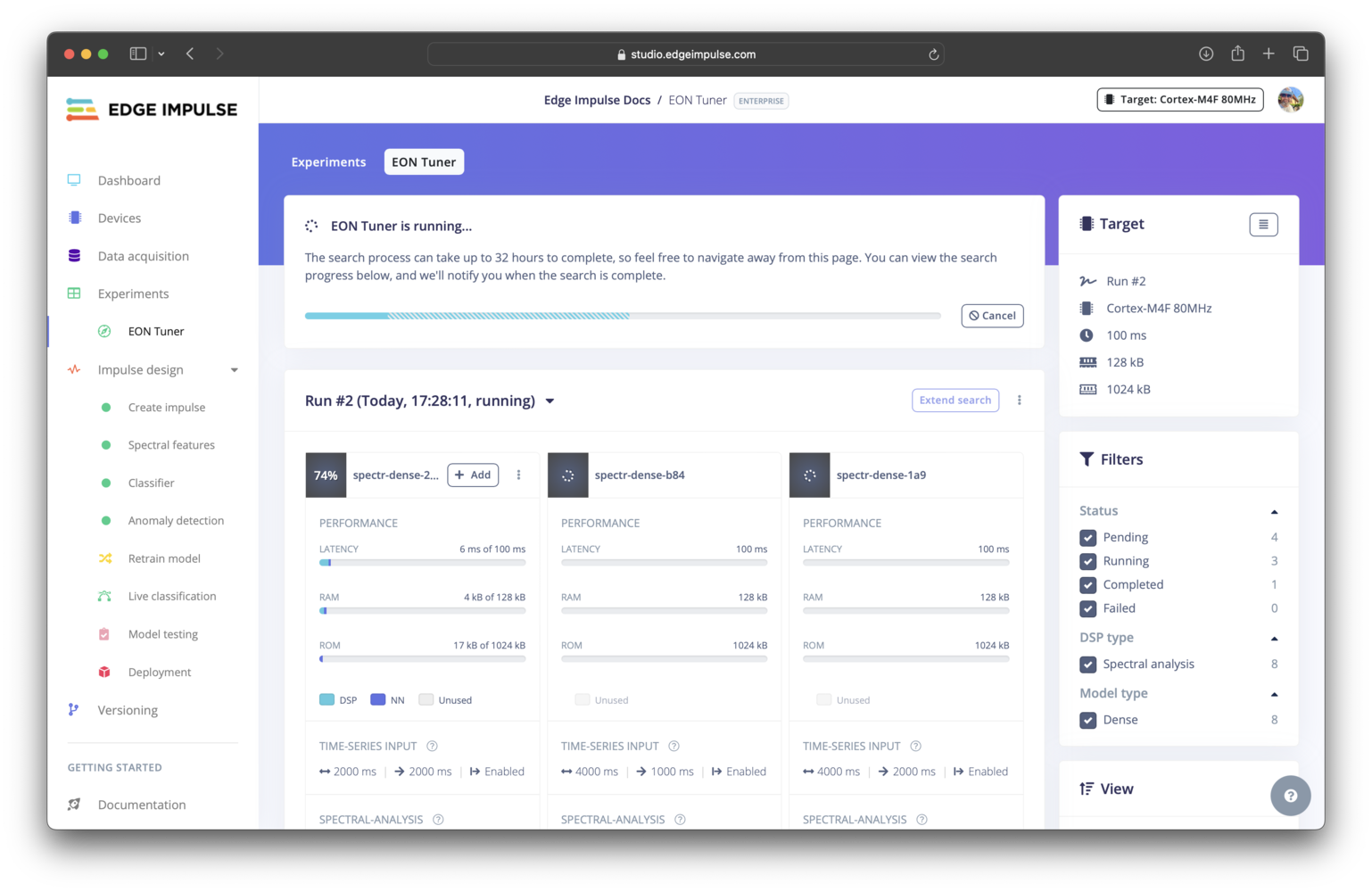Toggle the Spectral analysis DSP type checkbox
Image resolution: width=1372 pixels, height=892 pixels.
coord(1087,665)
